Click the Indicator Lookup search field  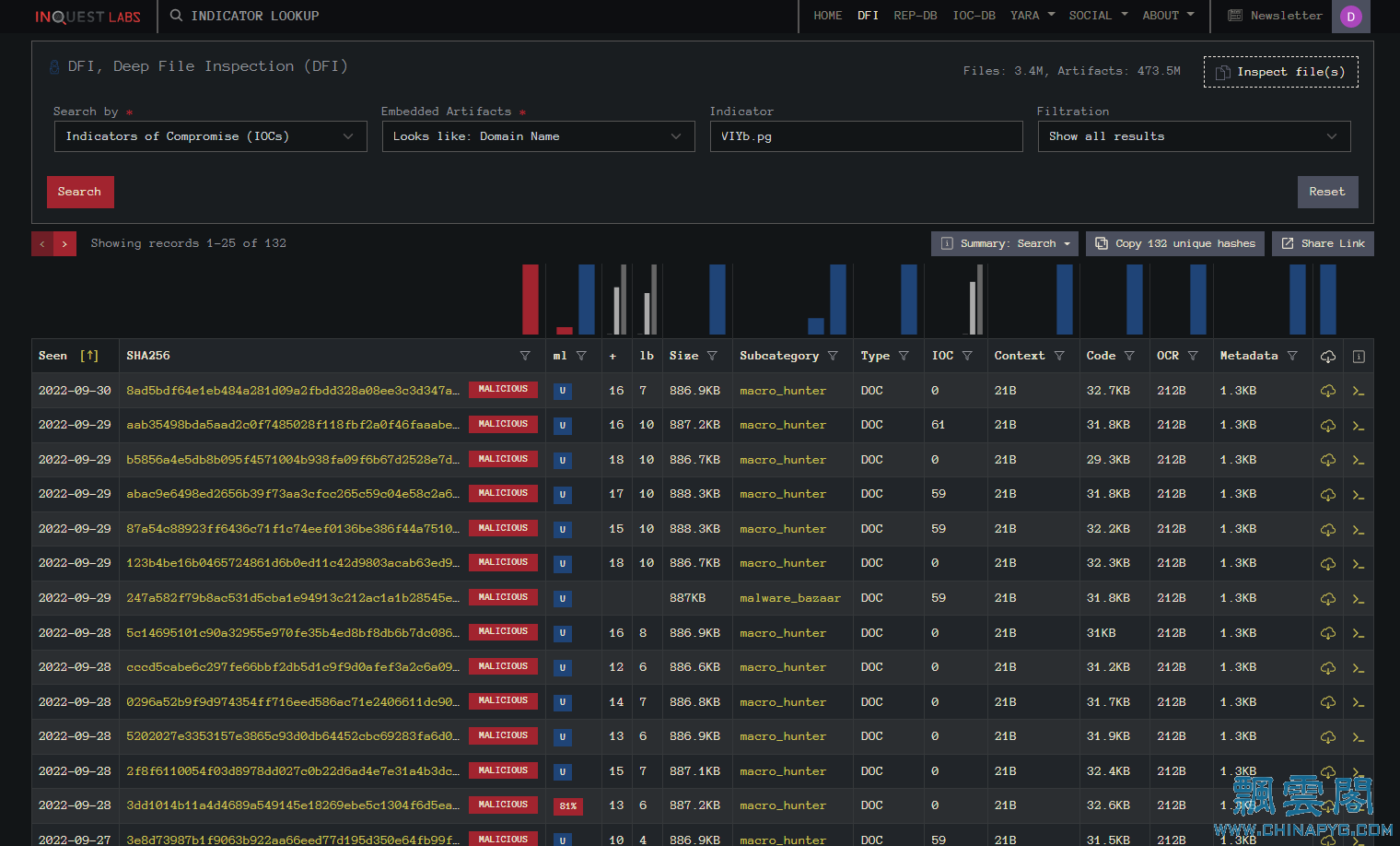tap(255, 16)
